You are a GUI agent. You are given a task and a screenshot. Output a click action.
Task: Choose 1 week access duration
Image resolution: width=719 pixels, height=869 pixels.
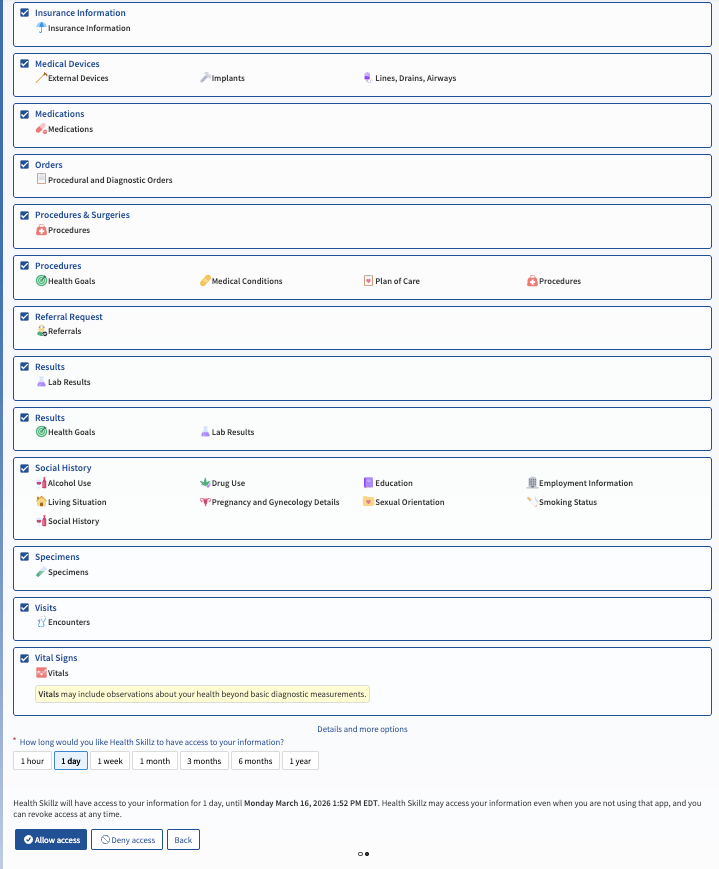pos(110,761)
